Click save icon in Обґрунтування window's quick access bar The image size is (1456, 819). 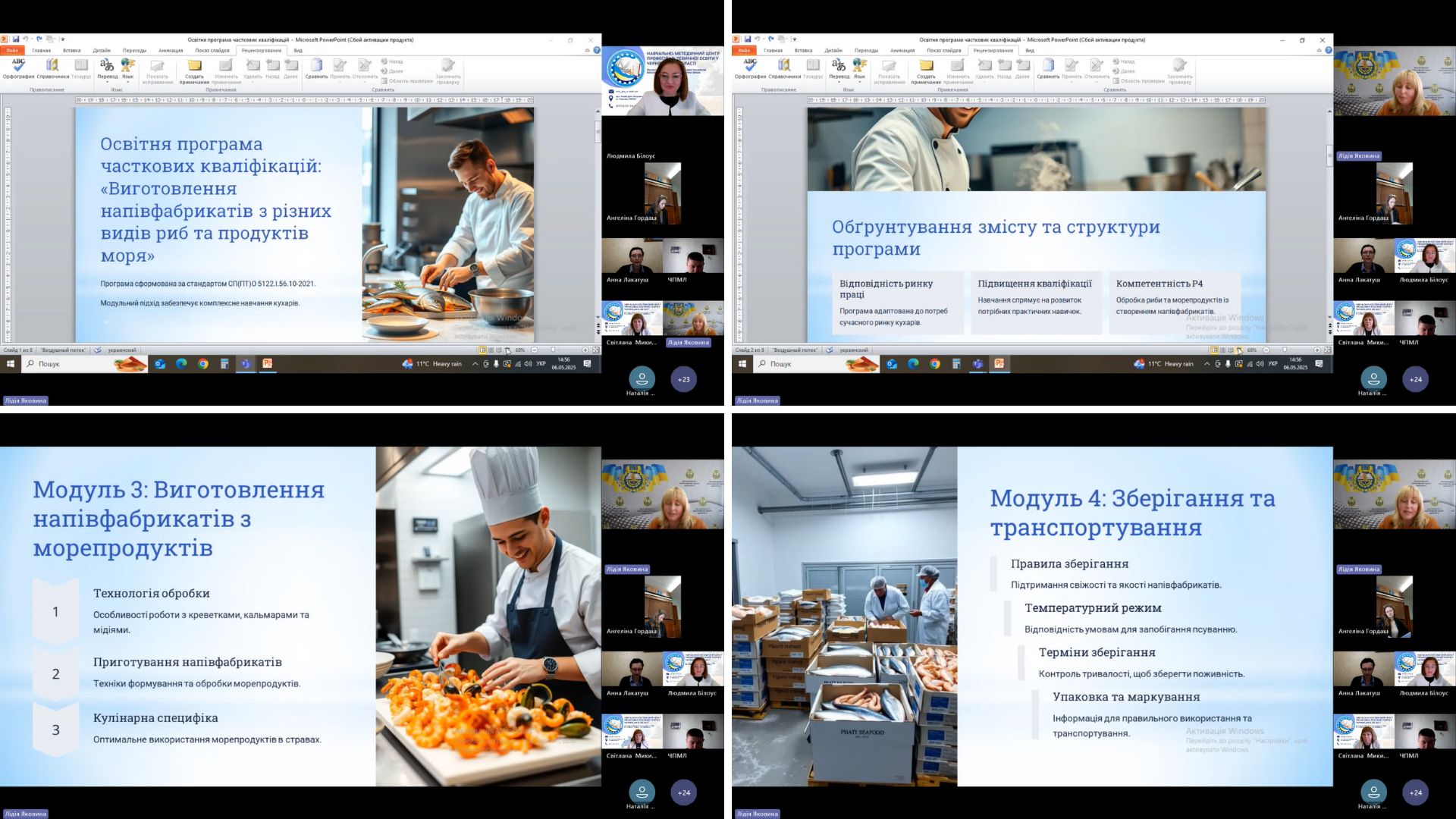pos(748,39)
